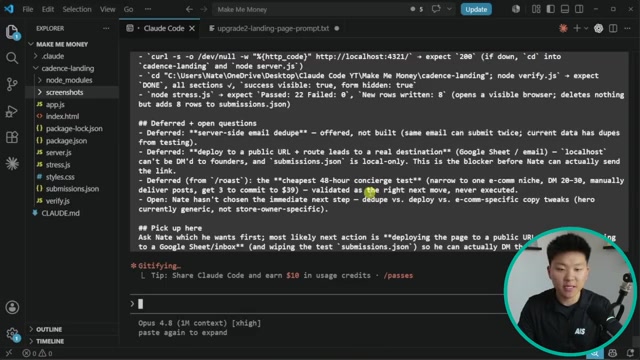640x360 pixels.
Task: Click the orange Claude icon in editor toolbar
Action: 563,28
